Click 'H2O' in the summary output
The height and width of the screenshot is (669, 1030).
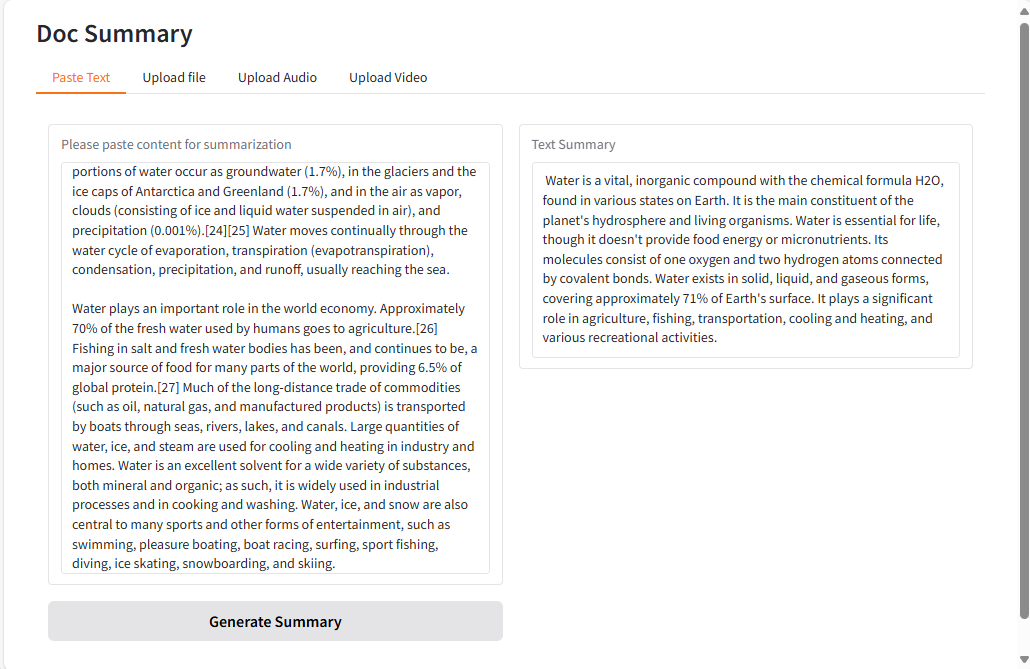(929, 181)
